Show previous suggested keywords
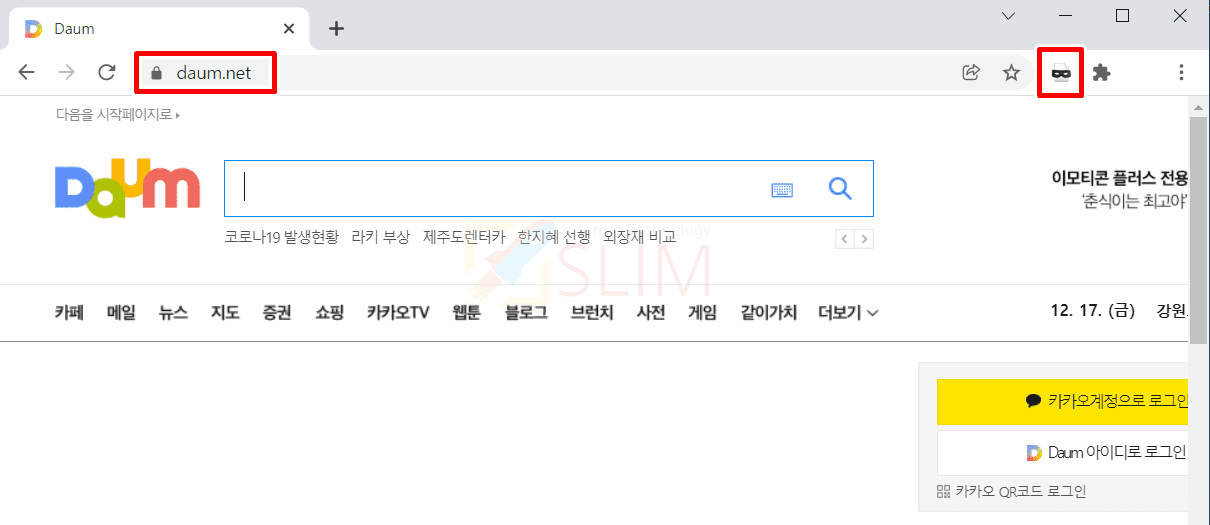Image resolution: width=1210 pixels, height=525 pixels. pyautogui.click(x=845, y=239)
